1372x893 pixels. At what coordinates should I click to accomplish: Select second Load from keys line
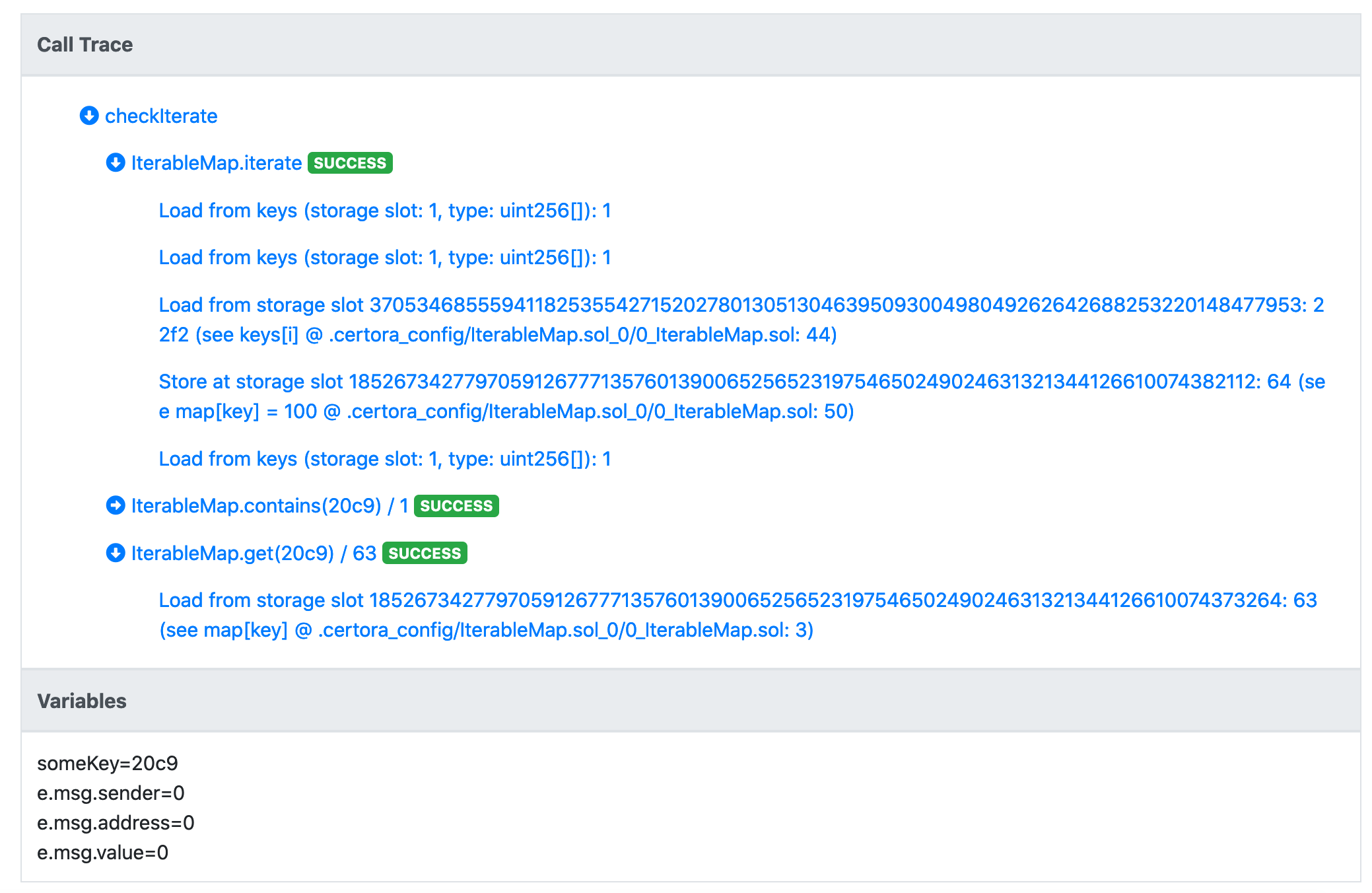(384, 258)
